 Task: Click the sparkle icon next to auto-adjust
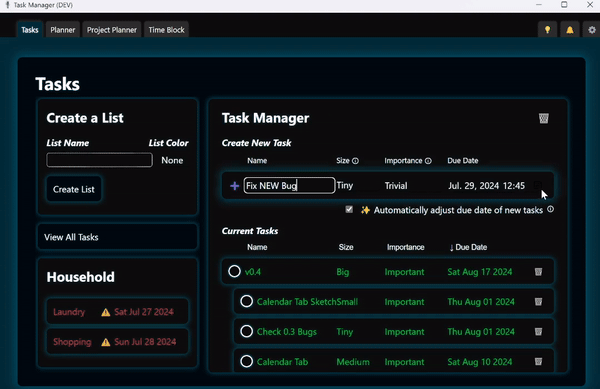click(x=365, y=210)
